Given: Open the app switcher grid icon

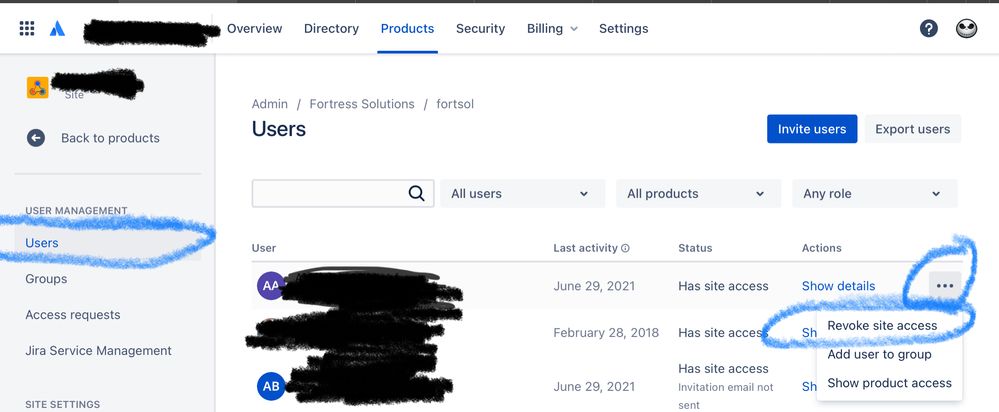Looking at the screenshot, I should 27,29.
